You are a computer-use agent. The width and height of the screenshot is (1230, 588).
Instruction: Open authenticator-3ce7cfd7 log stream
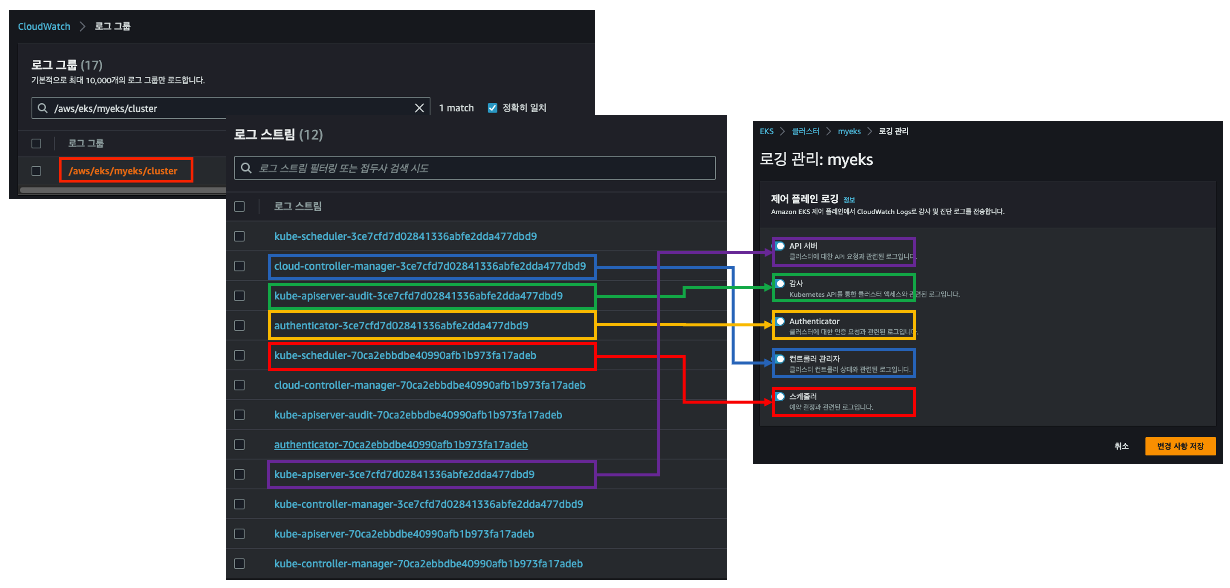tap(401, 325)
